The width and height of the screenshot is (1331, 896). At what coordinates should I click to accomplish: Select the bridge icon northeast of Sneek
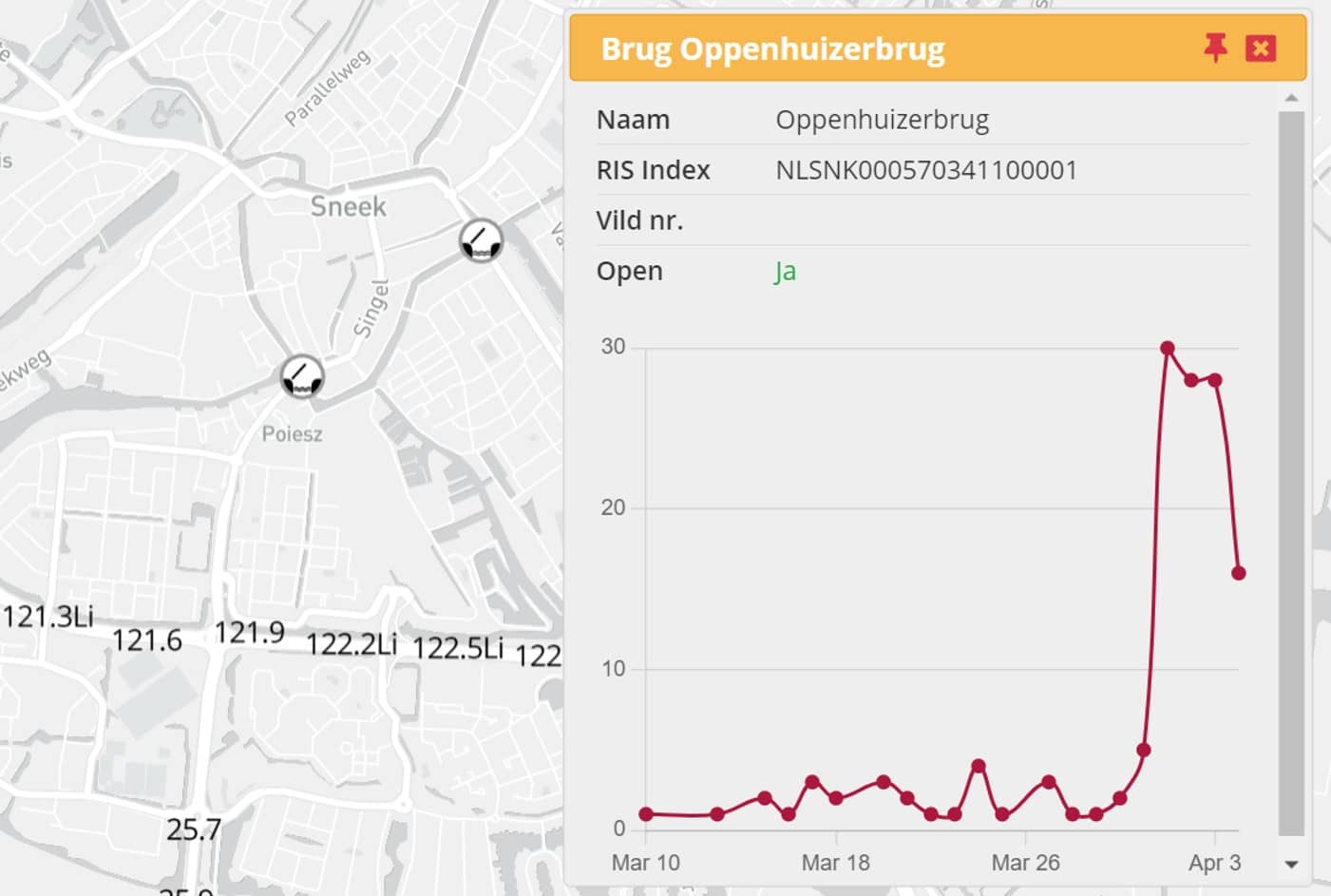point(481,240)
